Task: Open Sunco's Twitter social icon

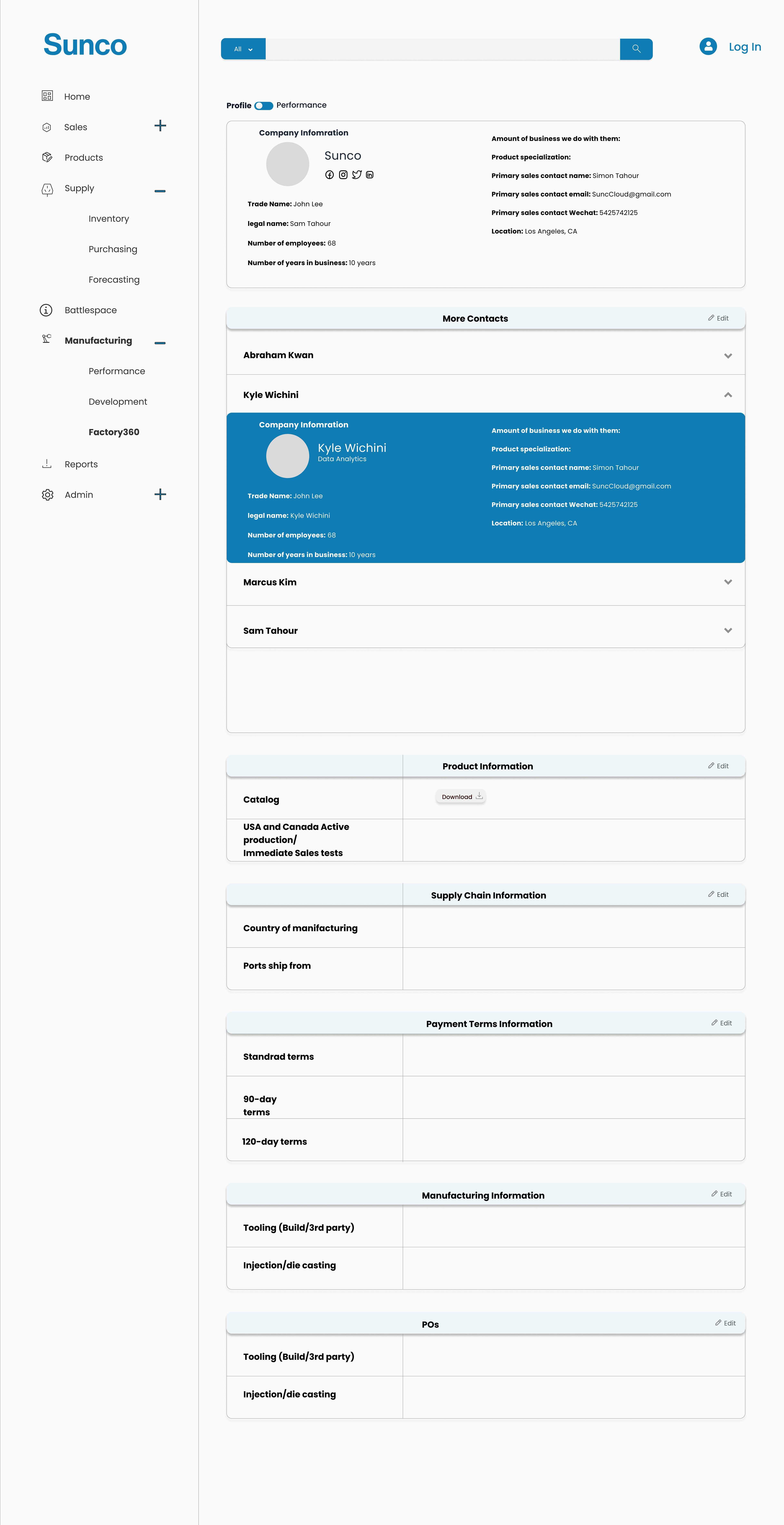Action: tap(357, 175)
